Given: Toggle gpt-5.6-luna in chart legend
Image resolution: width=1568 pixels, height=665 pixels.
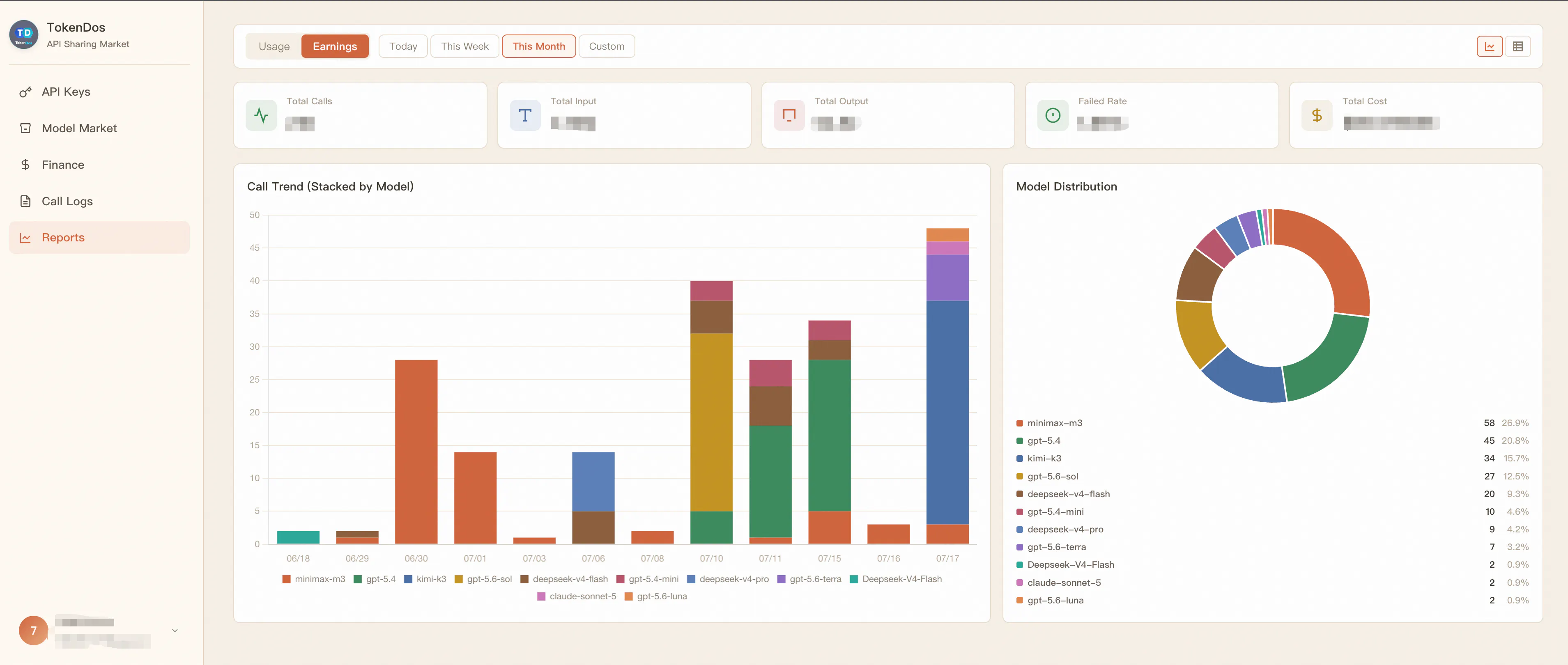Looking at the screenshot, I should [x=655, y=596].
